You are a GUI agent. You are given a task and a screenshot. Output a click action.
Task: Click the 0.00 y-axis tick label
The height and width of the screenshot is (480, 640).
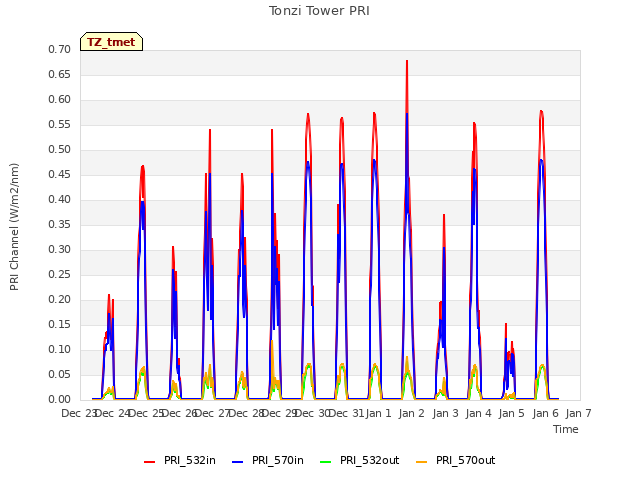60,399
